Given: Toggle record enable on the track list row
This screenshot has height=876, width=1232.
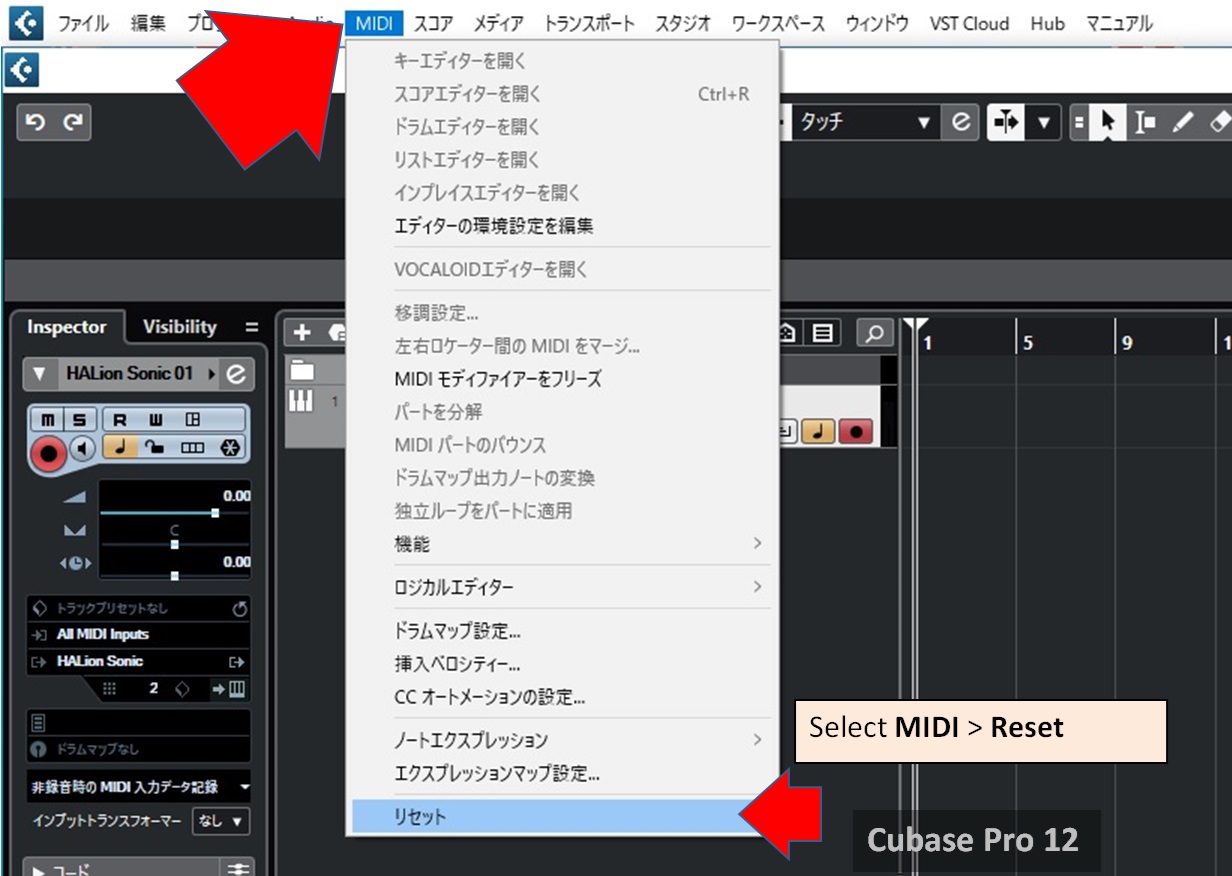Looking at the screenshot, I should 856,431.
